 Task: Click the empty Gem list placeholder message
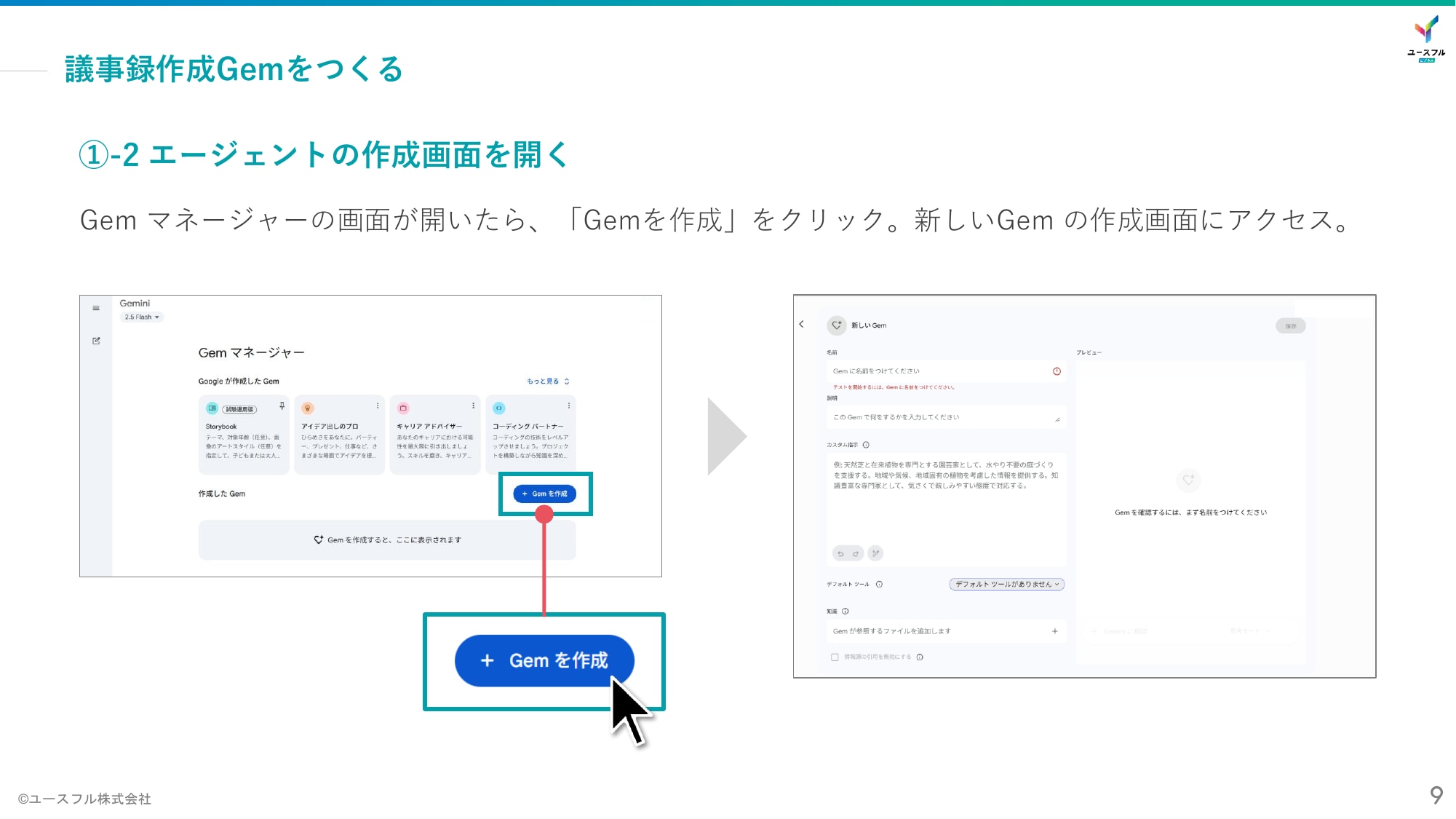pyautogui.click(x=387, y=540)
